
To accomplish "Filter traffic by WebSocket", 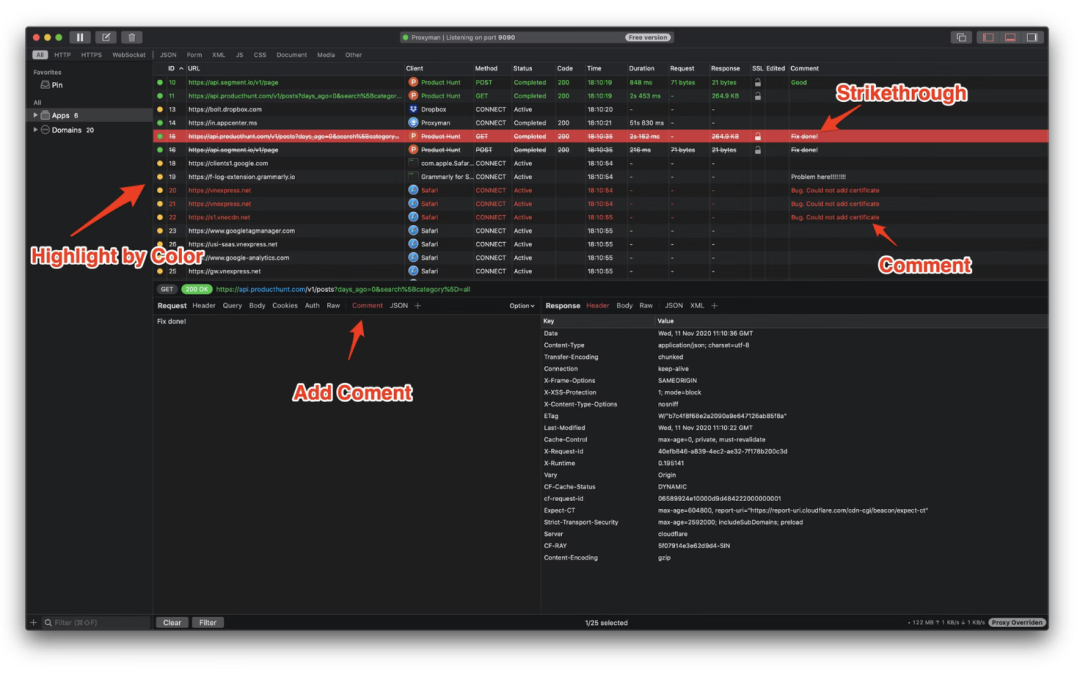I will point(129,54).
